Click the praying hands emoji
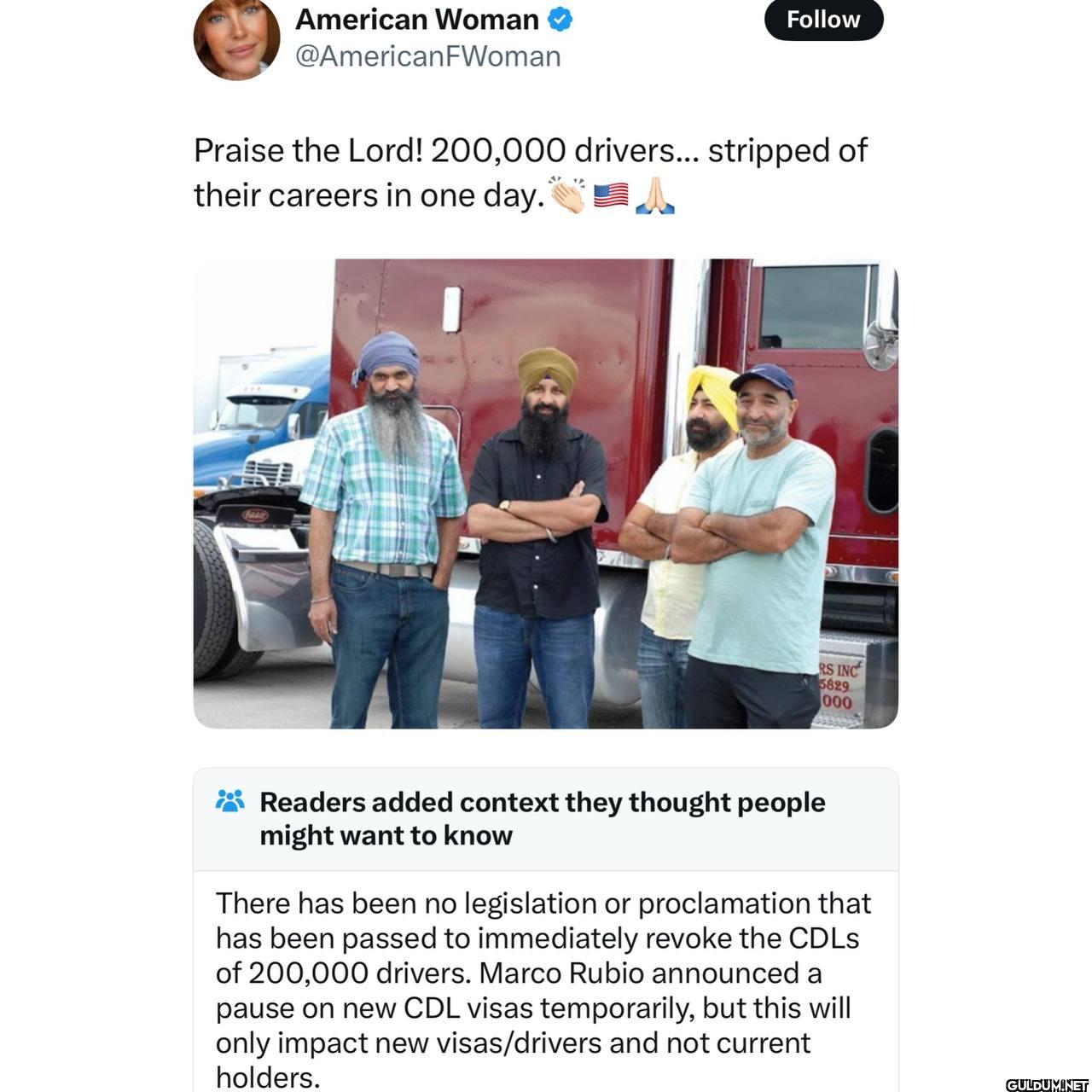The image size is (1092, 1092). 655,195
